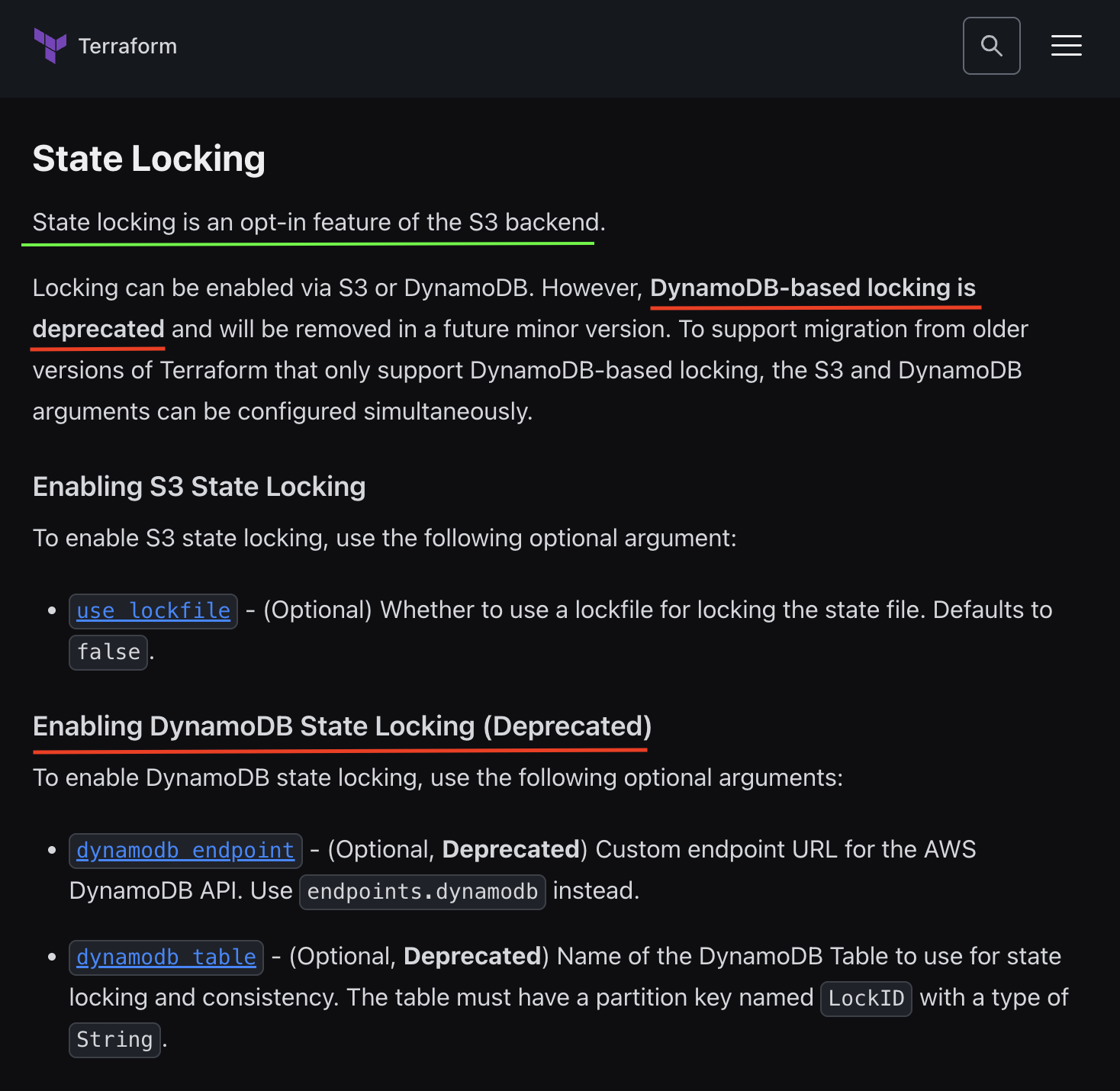The width and height of the screenshot is (1120, 1091).
Task: Click 'To enable DynamoDB state locking' sentence
Action: (x=437, y=777)
